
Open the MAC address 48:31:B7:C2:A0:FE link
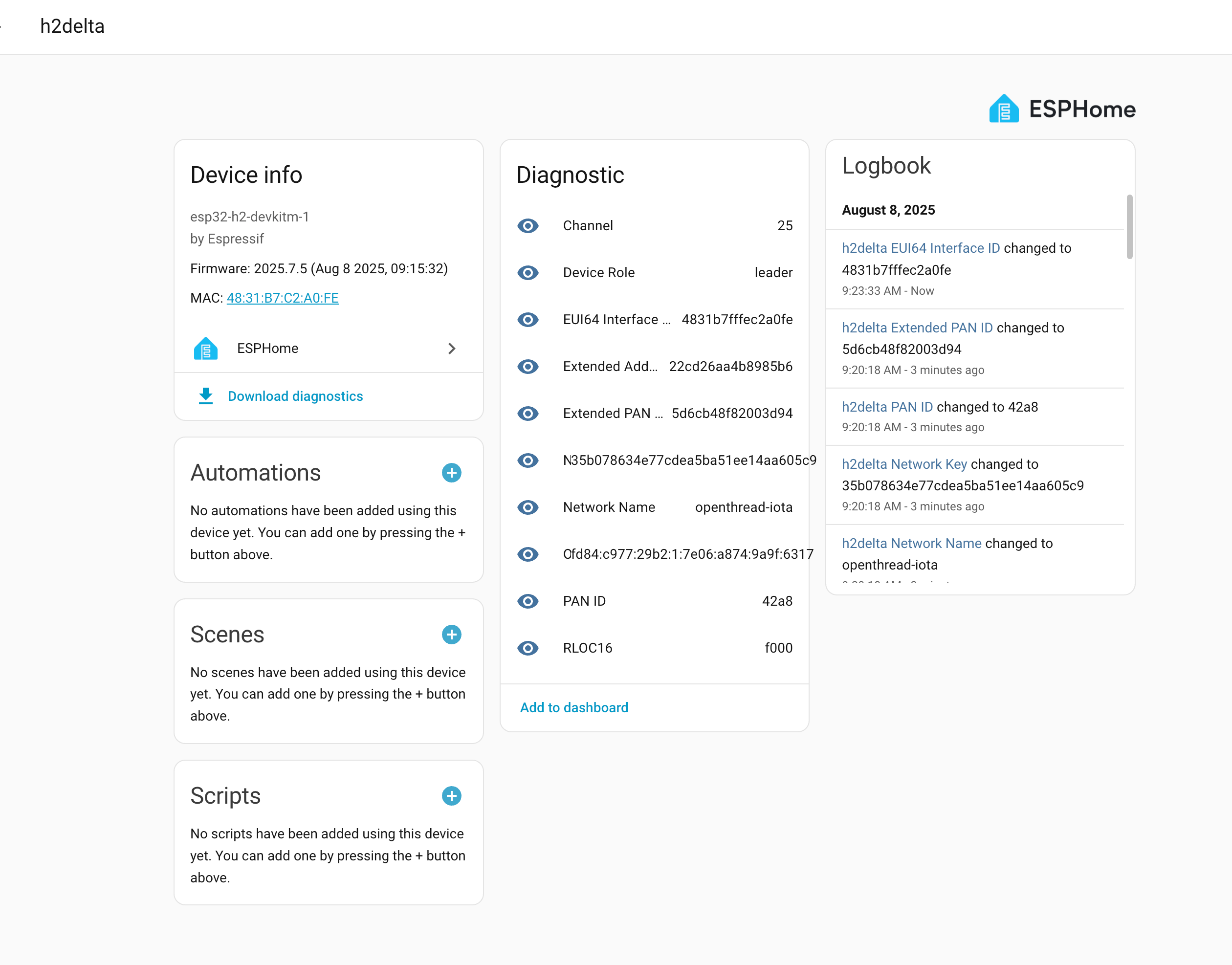click(282, 298)
